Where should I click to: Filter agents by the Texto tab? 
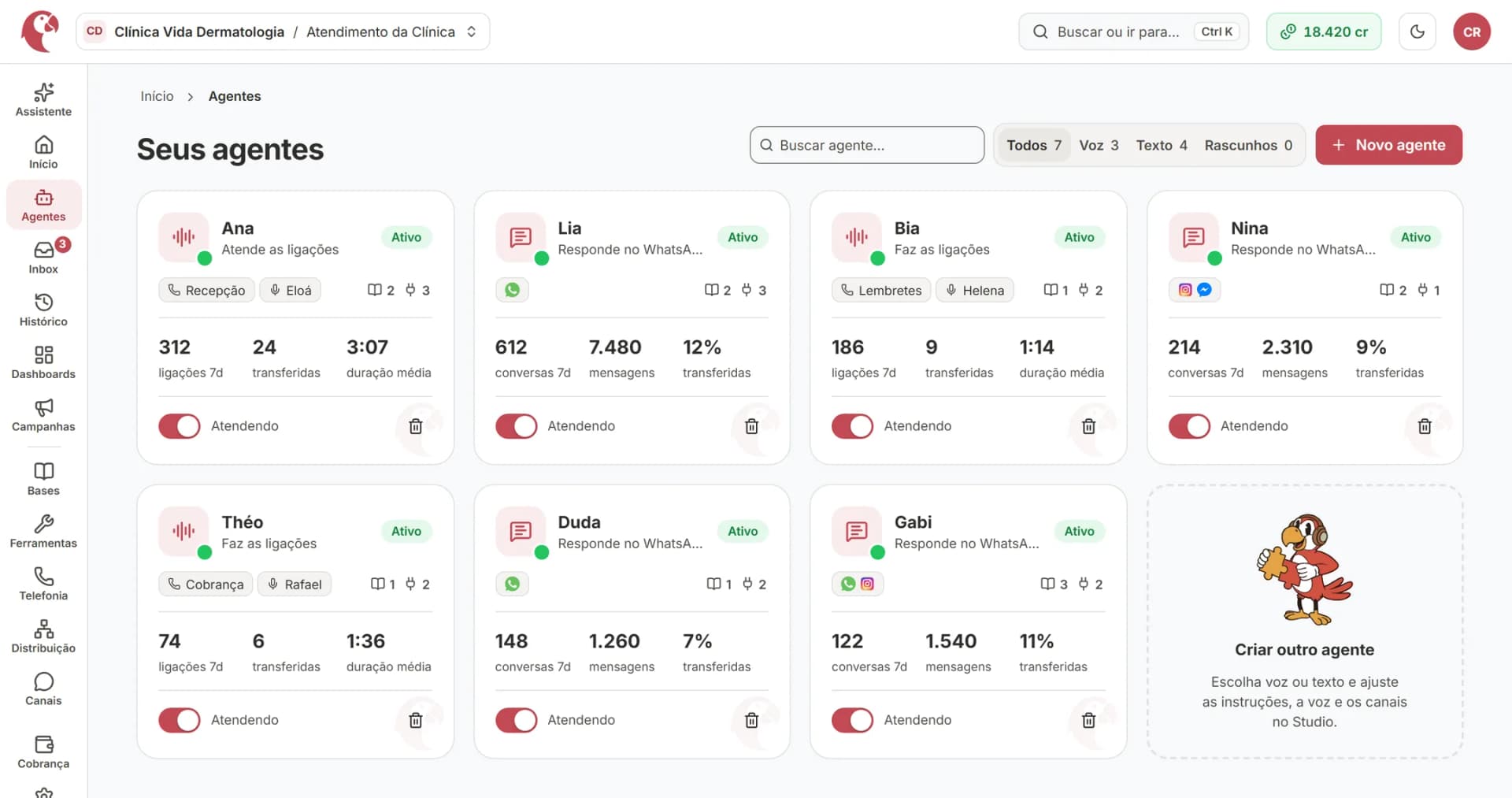click(x=1162, y=145)
